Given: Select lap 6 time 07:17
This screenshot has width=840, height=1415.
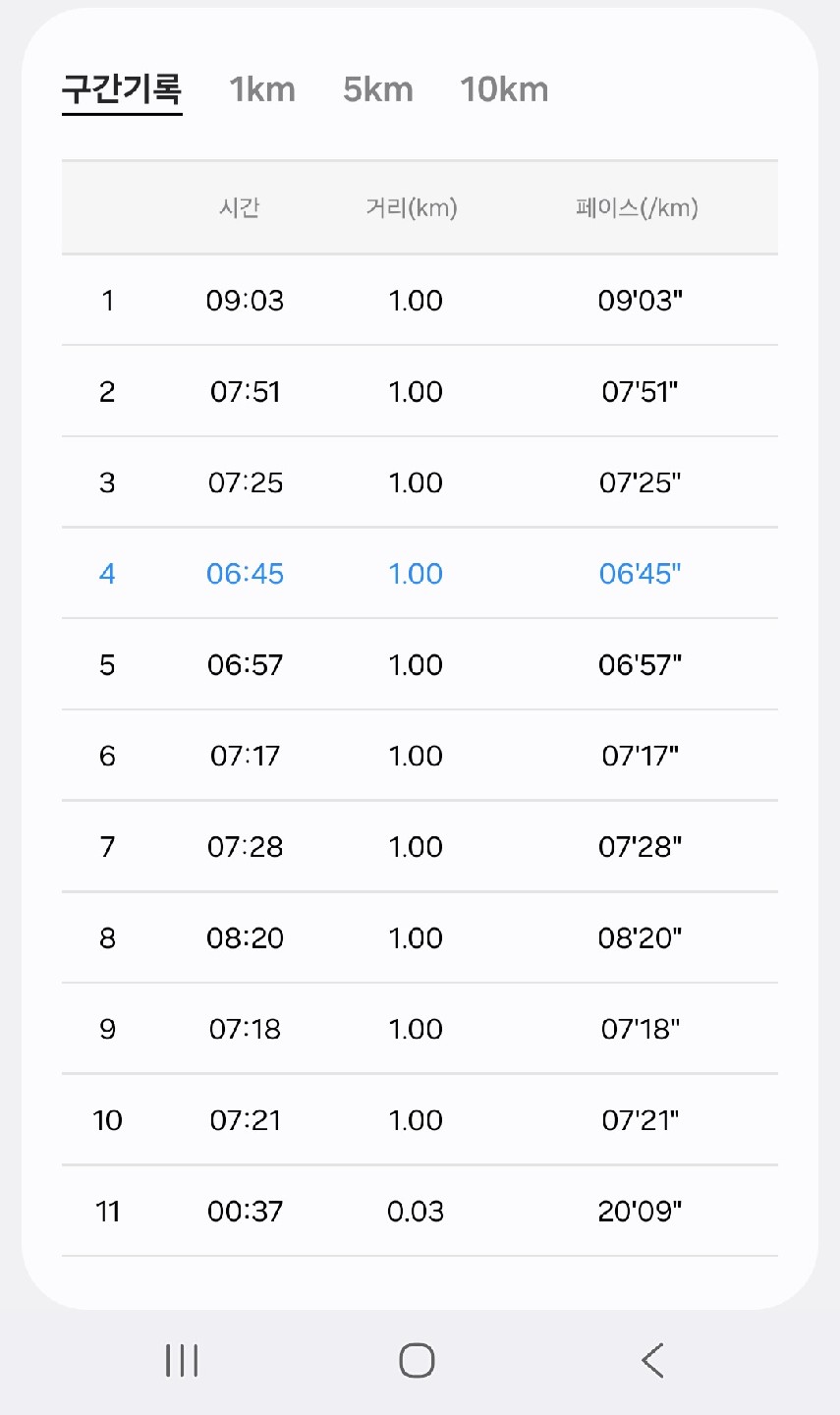Looking at the screenshot, I should 246,757.
